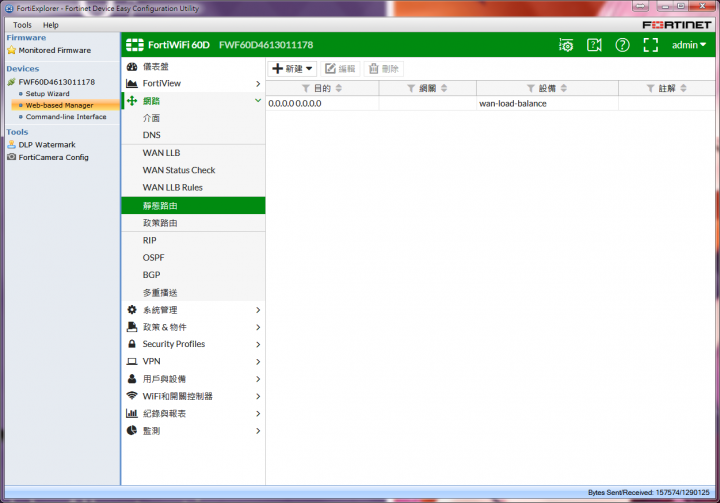Click the system management gear icon
Viewport: 720px width, 503px height.
click(x=132, y=310)
